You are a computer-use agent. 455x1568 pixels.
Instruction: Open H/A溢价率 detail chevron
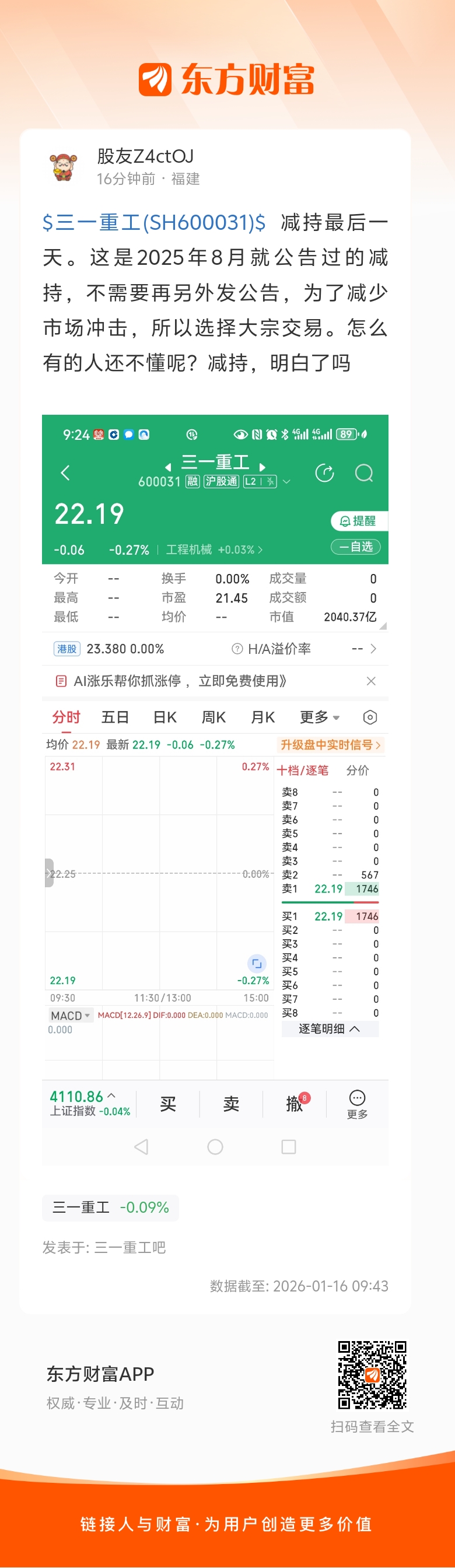tap(373, 649)
